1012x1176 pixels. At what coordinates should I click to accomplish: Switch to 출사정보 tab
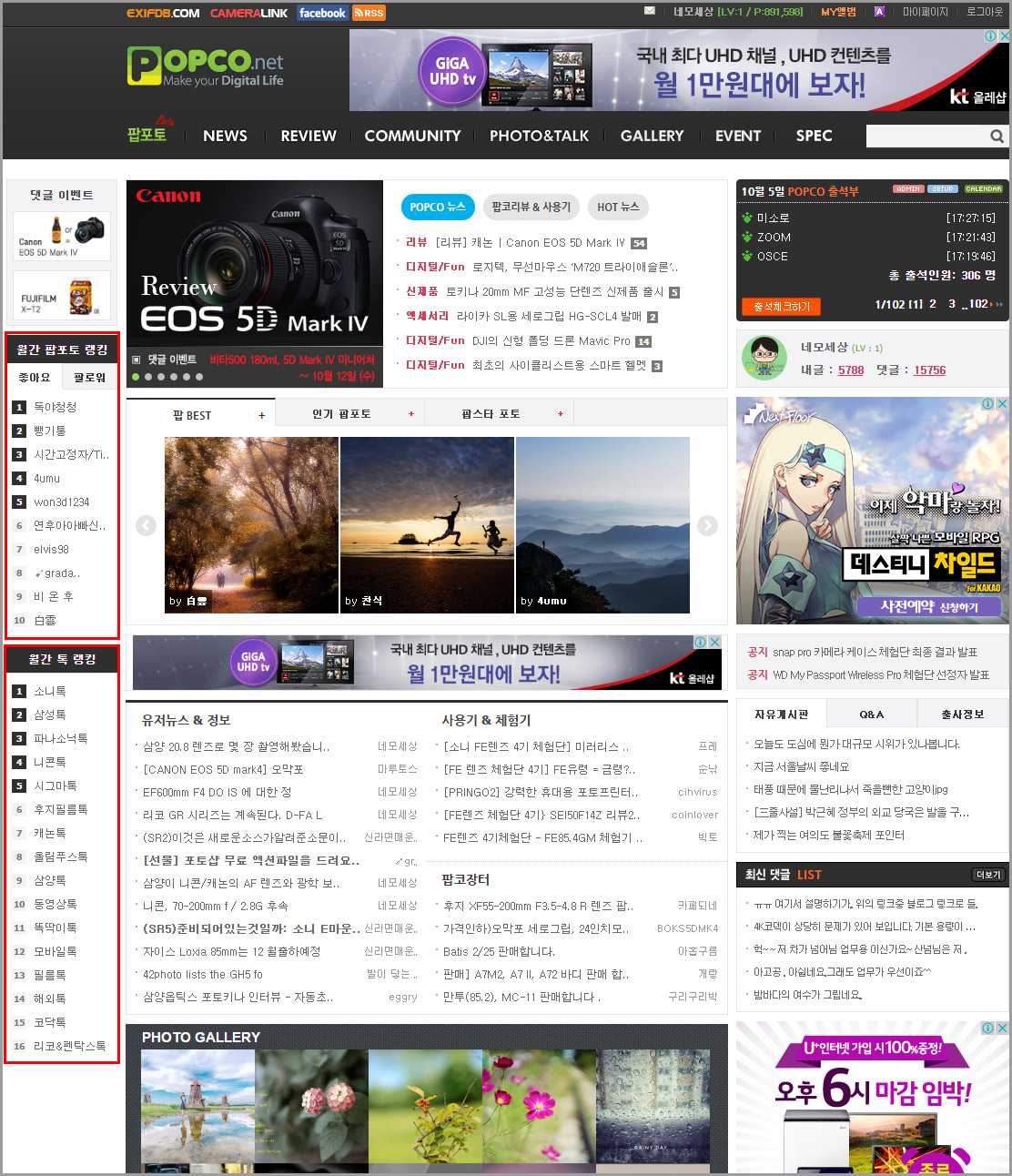tap(962, 715)
